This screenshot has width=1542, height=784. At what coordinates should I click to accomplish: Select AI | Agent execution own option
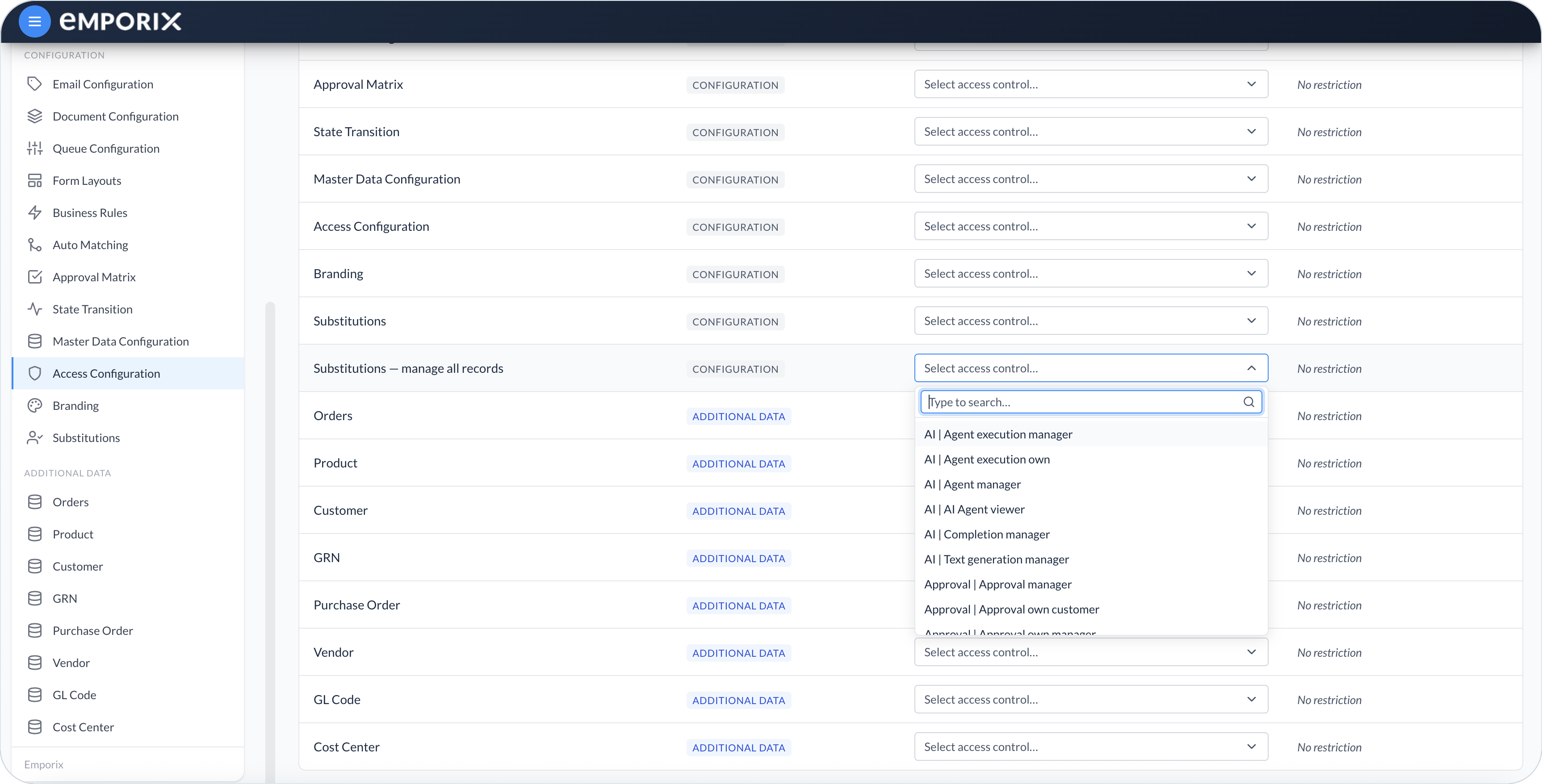click(x=1091, y=459)
